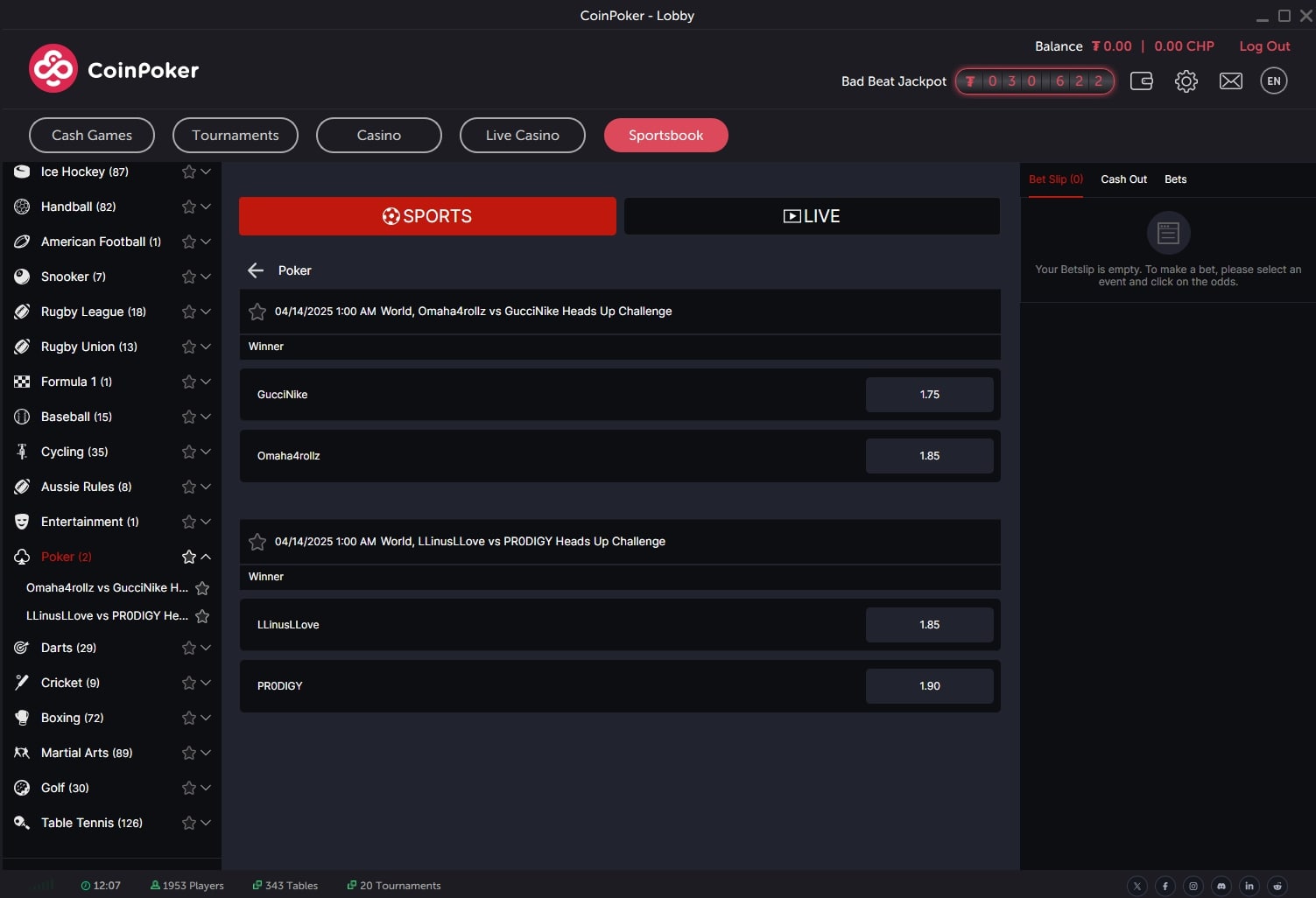Click the Boxing glove icon
Image resolution: width=1316 pixels, height=898 pixels.
(22, 718)
